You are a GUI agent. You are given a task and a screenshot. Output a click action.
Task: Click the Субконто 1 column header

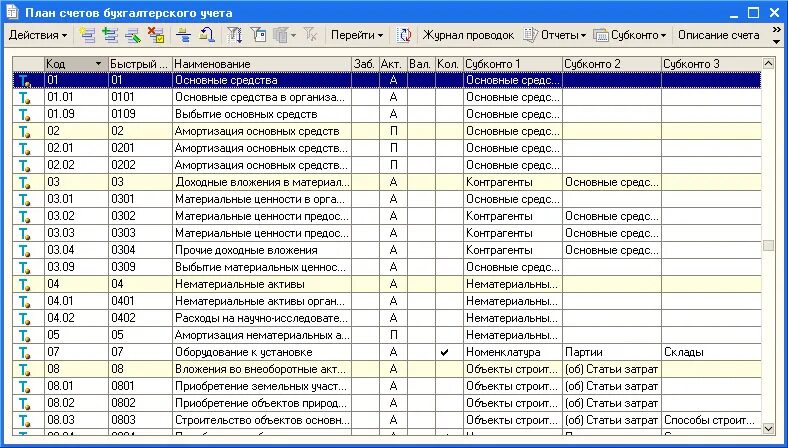point(512,64)
